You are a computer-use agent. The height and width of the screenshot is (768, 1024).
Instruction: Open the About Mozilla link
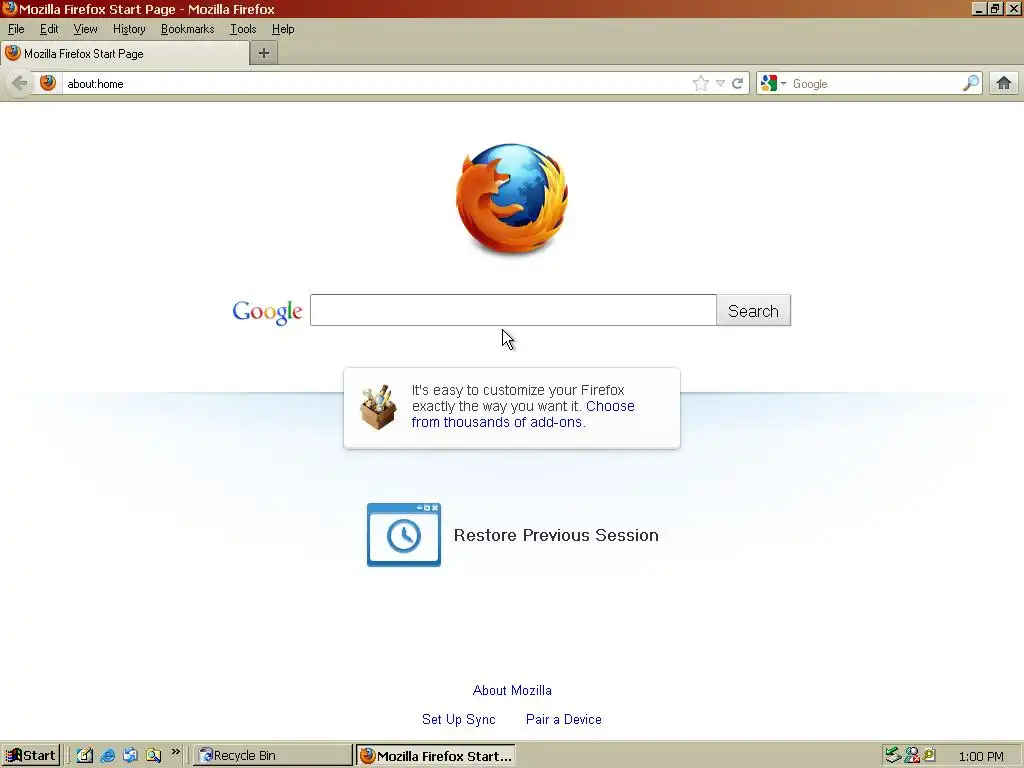pos(512,690)
